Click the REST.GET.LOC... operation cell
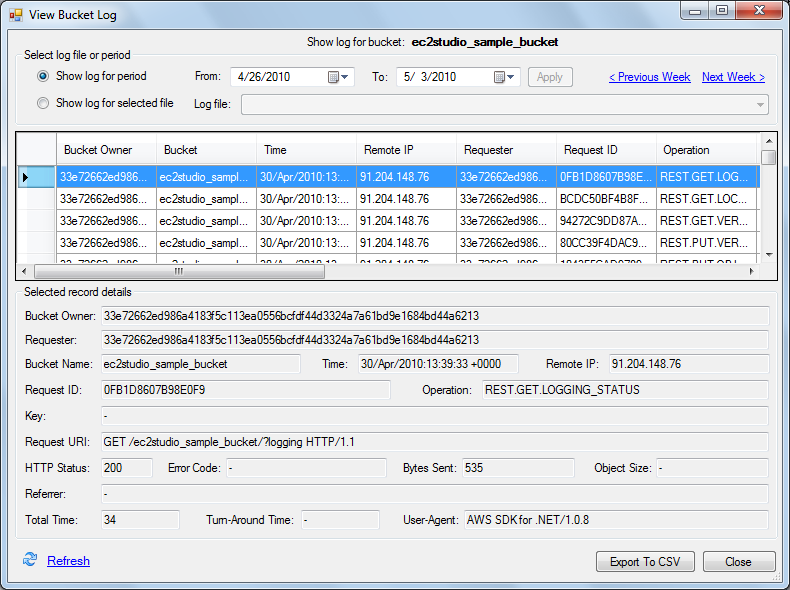790x590 pixels. click(x=707, y=199)
